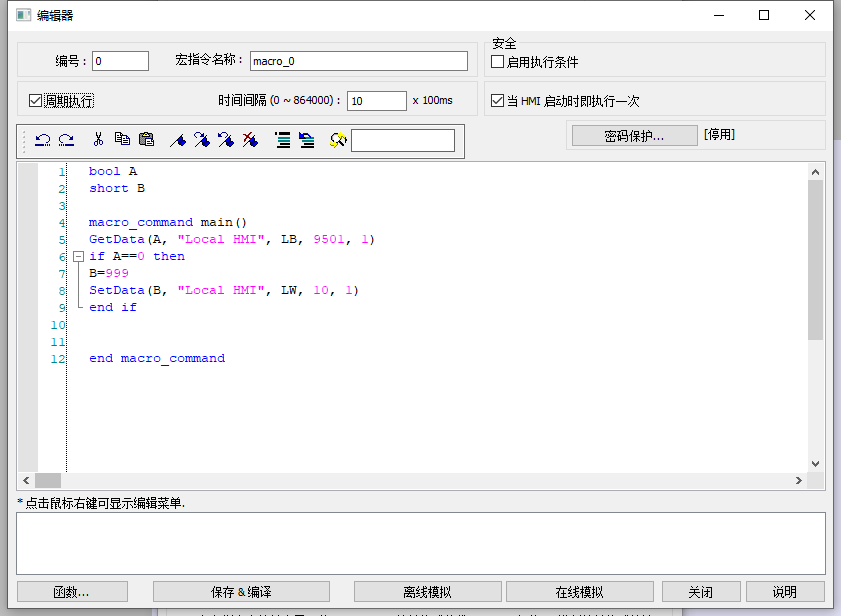The image size is (841, 616).
Task: Open the 函数... function list
Action: 72,592
